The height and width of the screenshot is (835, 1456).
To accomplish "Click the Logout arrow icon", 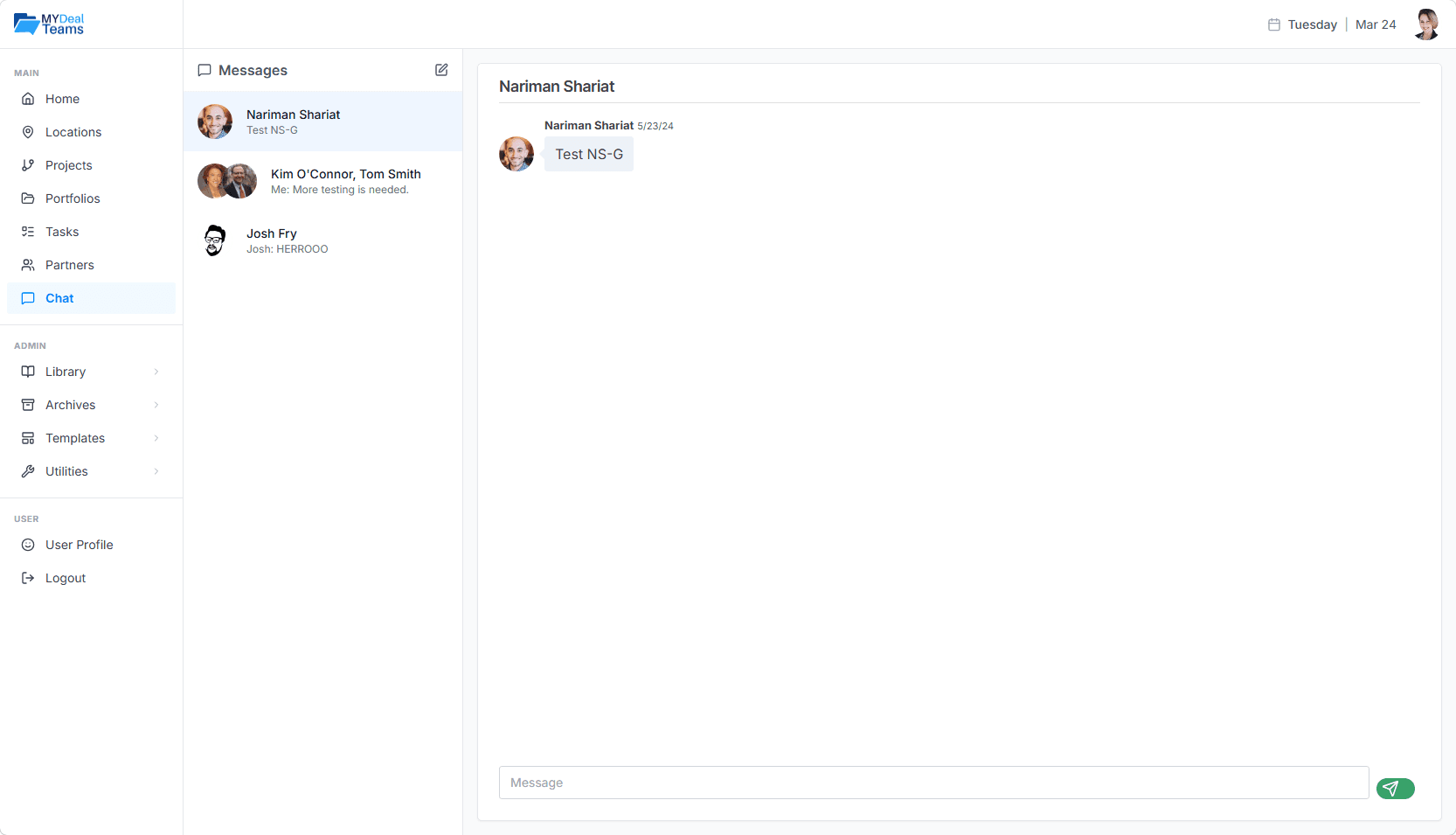I will 28,578.
